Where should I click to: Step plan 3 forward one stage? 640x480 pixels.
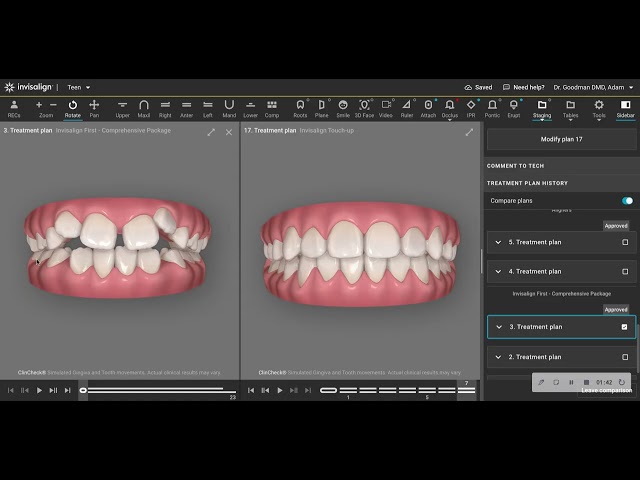point(53,390)
